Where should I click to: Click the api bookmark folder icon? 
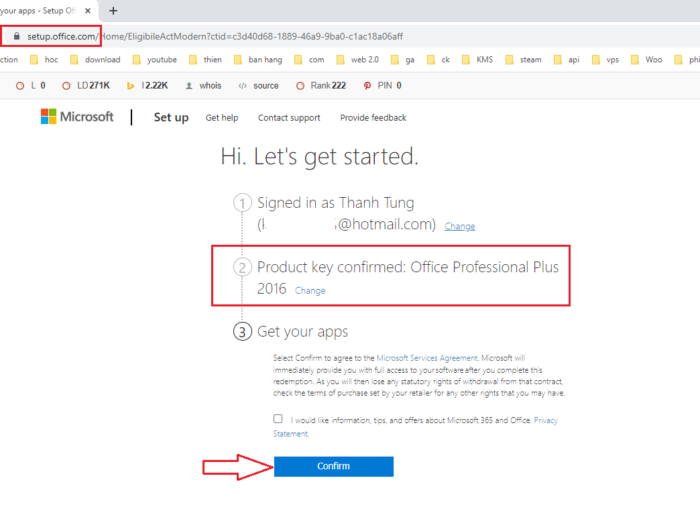point(558,60)
